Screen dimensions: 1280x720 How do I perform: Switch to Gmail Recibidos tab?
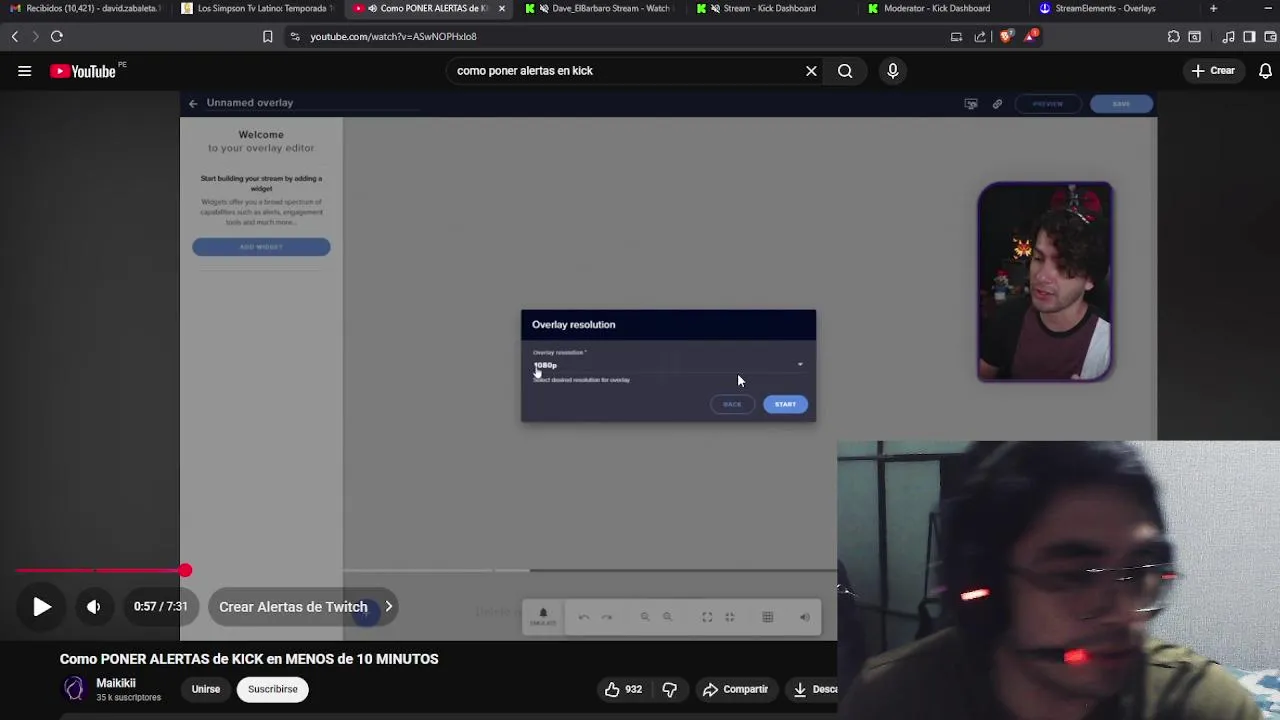[x=85, y=8]
